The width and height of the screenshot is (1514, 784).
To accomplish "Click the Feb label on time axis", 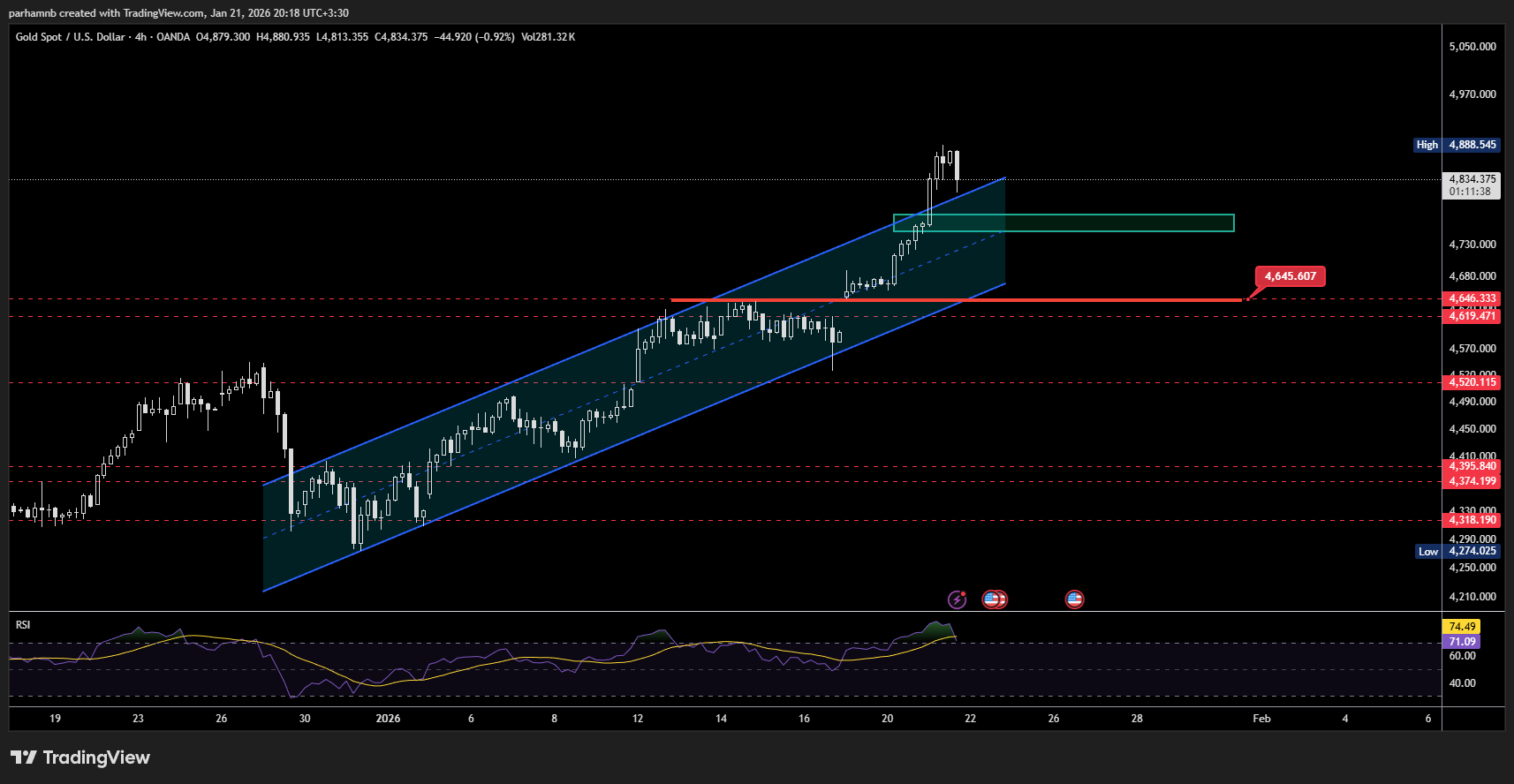I will tap(1261, 719).
